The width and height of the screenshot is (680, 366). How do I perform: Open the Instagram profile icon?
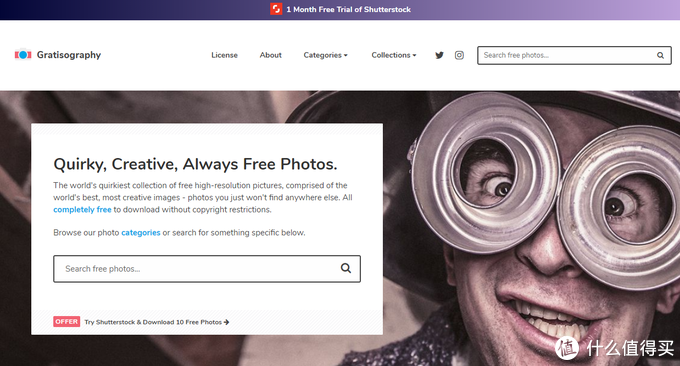coord(459,55)
